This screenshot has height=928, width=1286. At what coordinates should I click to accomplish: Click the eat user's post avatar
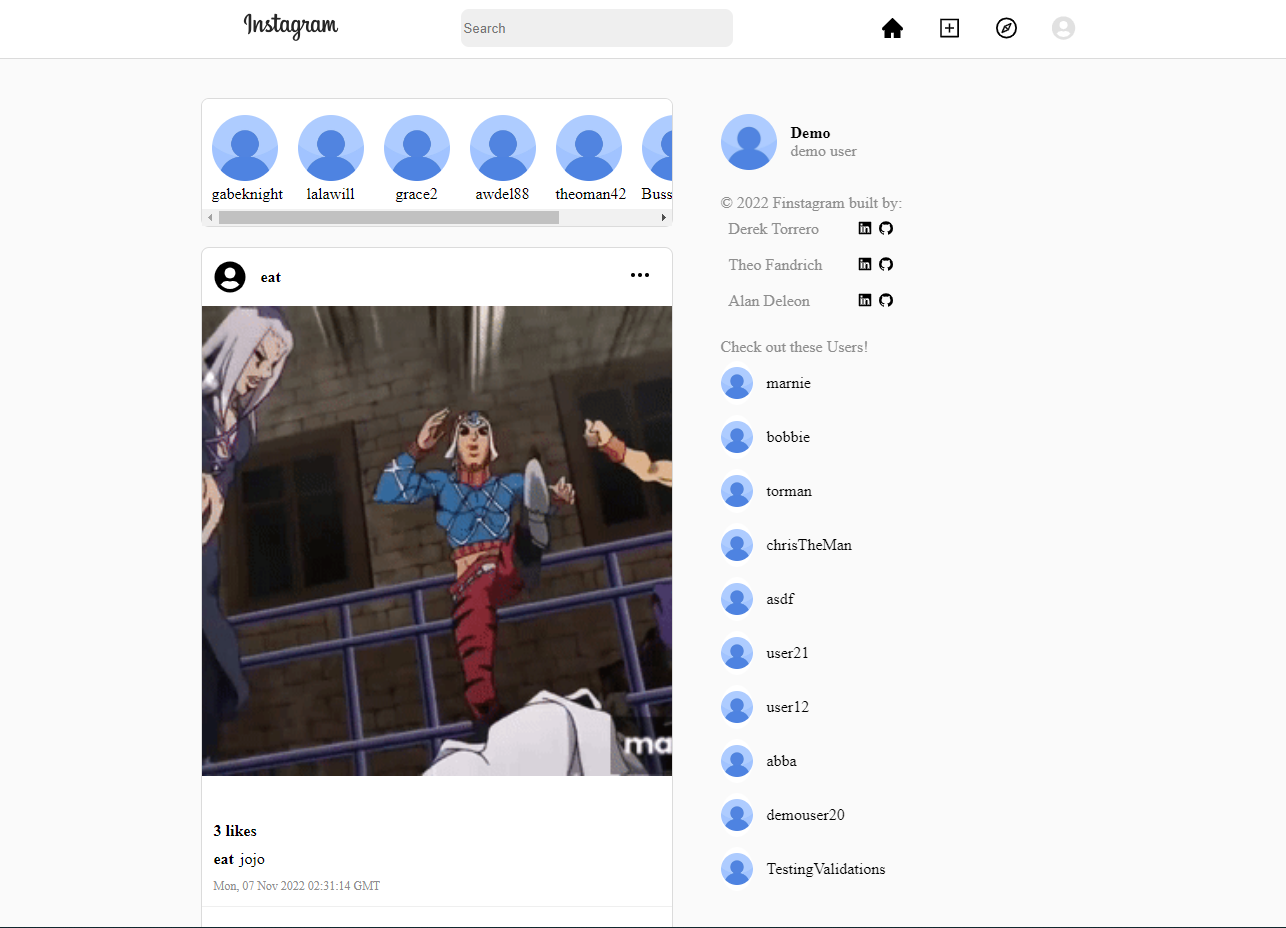click(229, 276)
